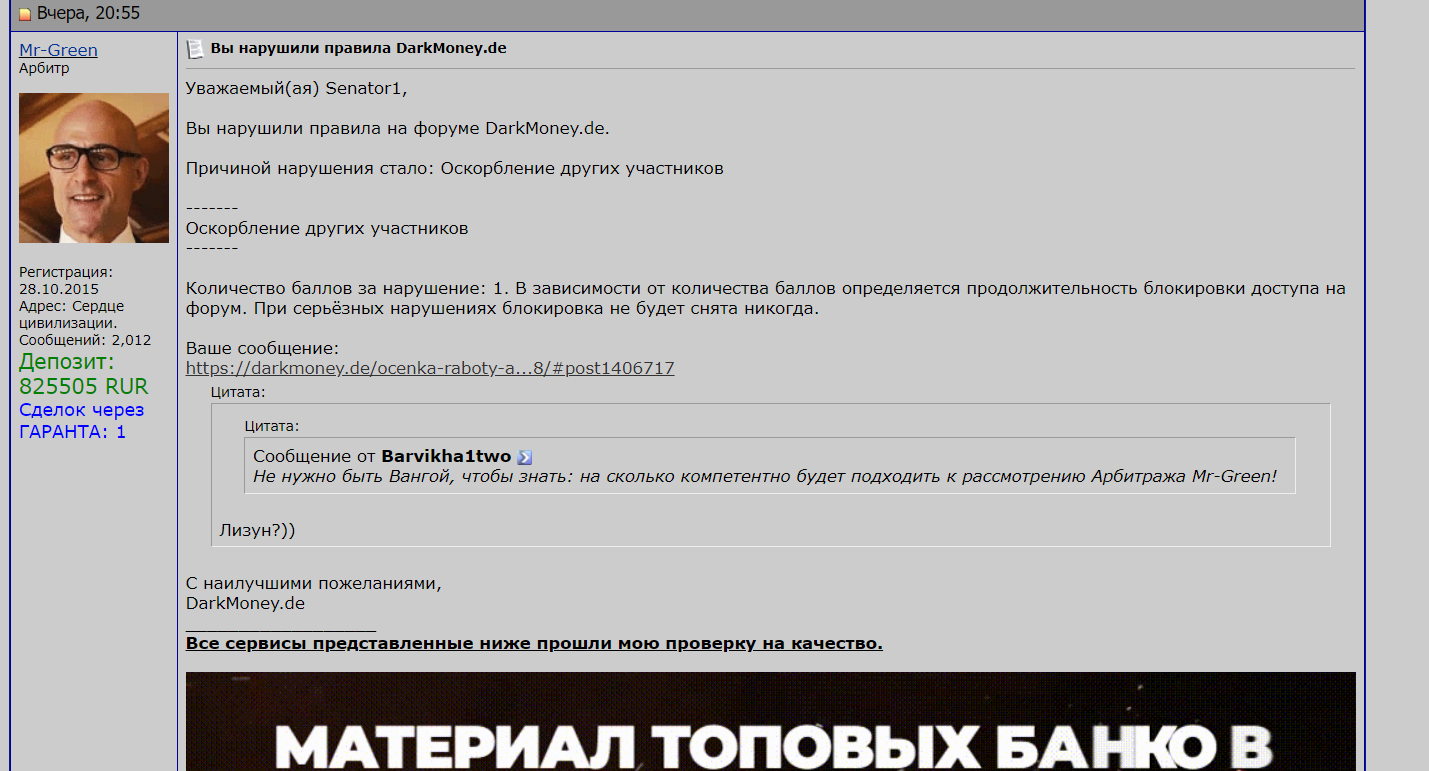Click the 'Адрес: Сердце цивилизации.' text
Screen dimensions: 1429x771
tap(72, 315)
